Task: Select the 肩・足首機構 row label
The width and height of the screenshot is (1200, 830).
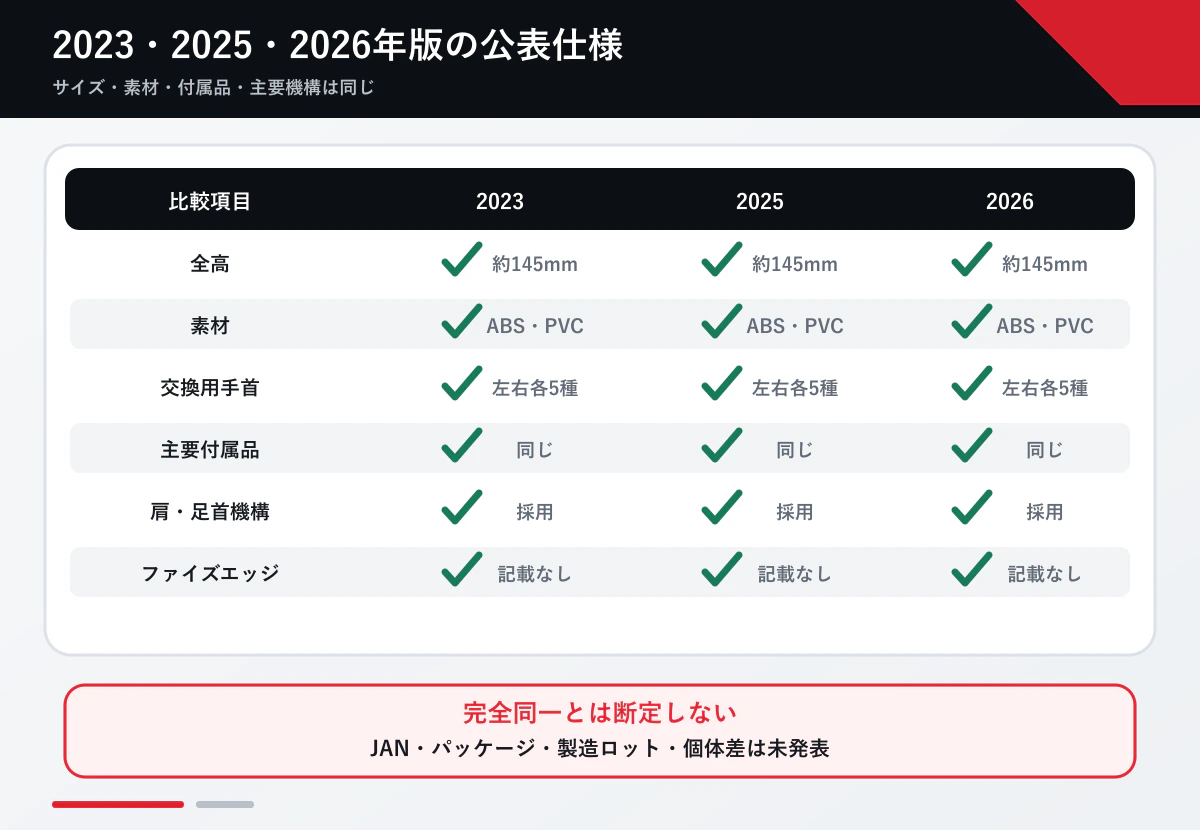Action: pyautogui.click(x=210, y=512)
